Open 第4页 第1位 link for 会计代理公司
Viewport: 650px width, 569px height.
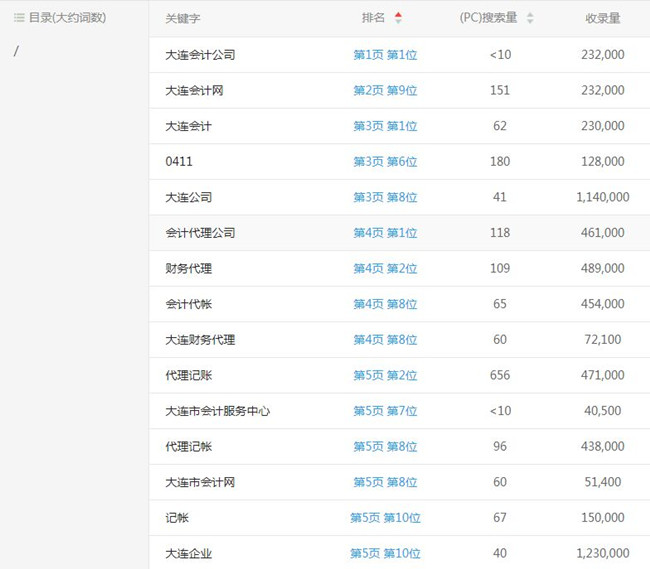click(385, 233)
